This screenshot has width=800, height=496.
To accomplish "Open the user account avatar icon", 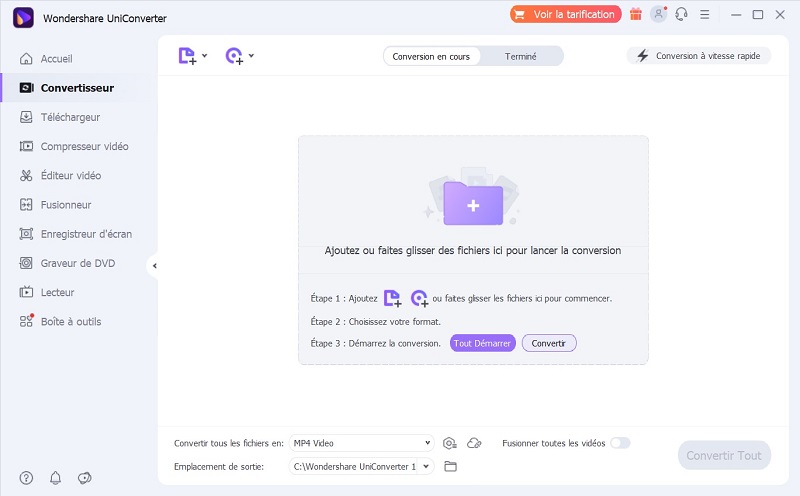I will (659, 14).
